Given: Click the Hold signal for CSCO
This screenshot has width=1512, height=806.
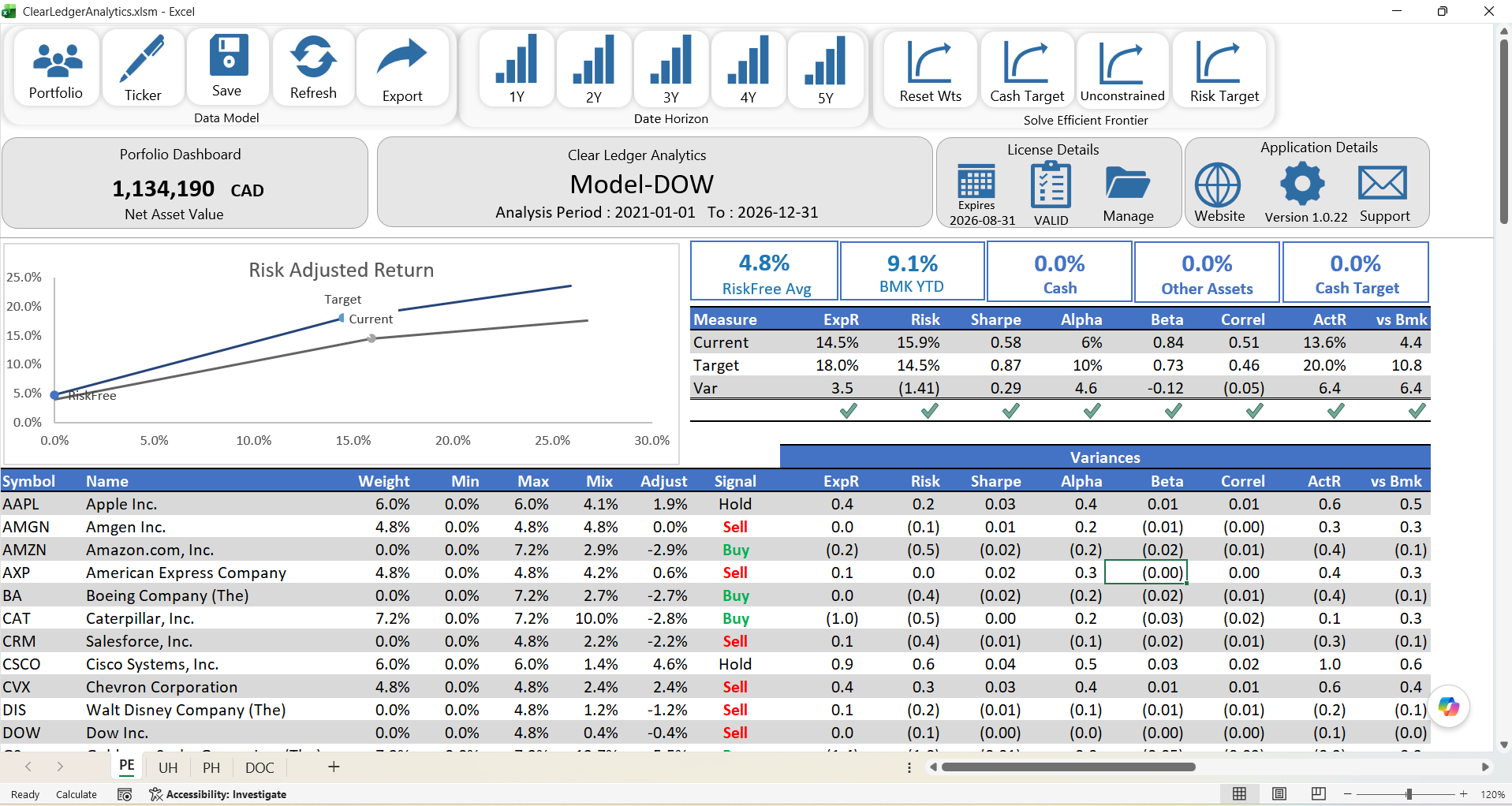Looking at the screenshot, I should tap(735, 664).
